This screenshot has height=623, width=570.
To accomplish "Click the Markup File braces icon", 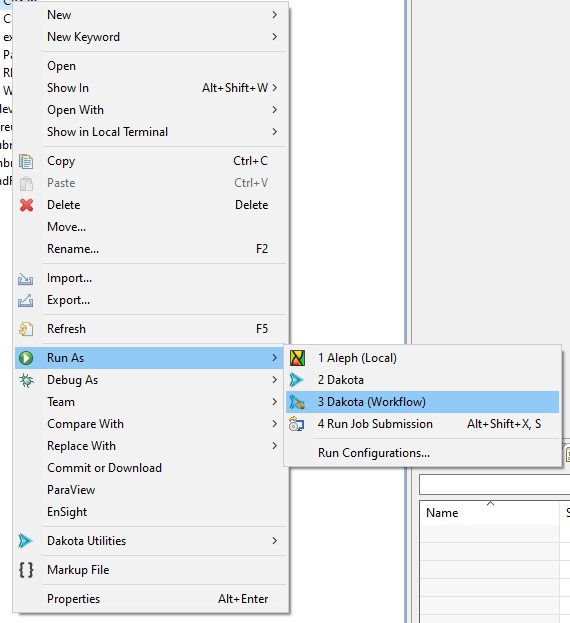I will pyautogui.click(x=26, y=570).
